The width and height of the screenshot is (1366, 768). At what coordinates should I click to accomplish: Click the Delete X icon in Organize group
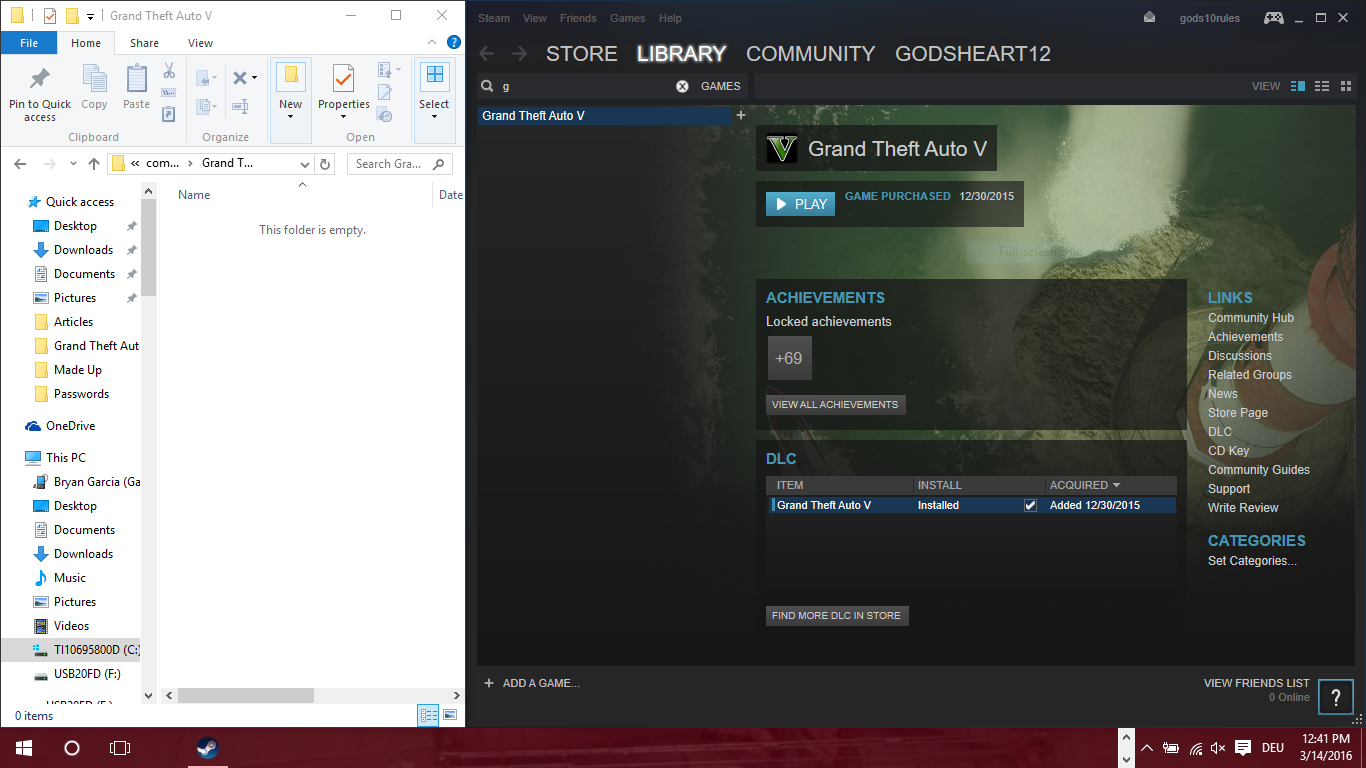(x=239, y=78)
